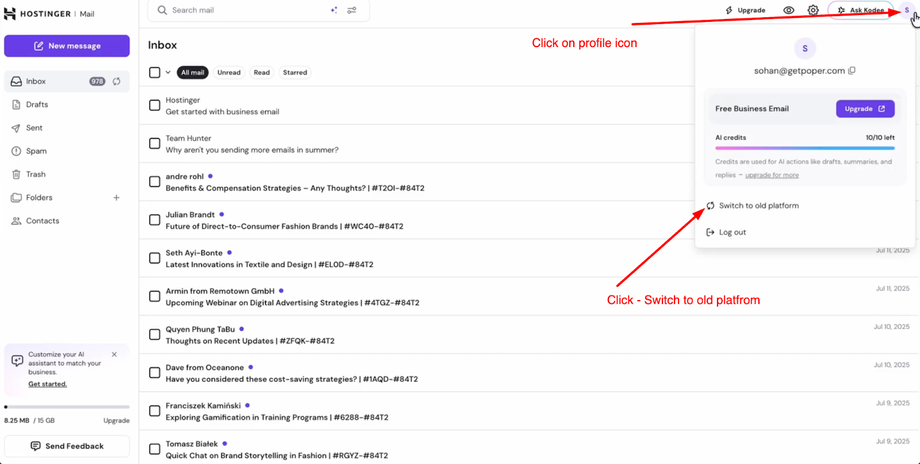This screenshot has height=464, width=920.
Task: Check the Dave from Oceanone email checkbox
Action: (154, 372)
